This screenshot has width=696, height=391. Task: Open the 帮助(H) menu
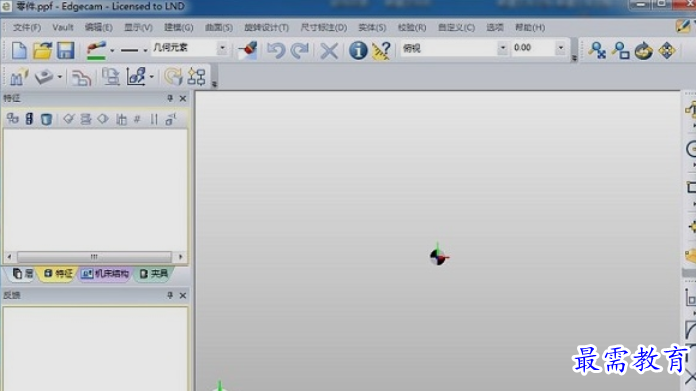pos(530,28)
